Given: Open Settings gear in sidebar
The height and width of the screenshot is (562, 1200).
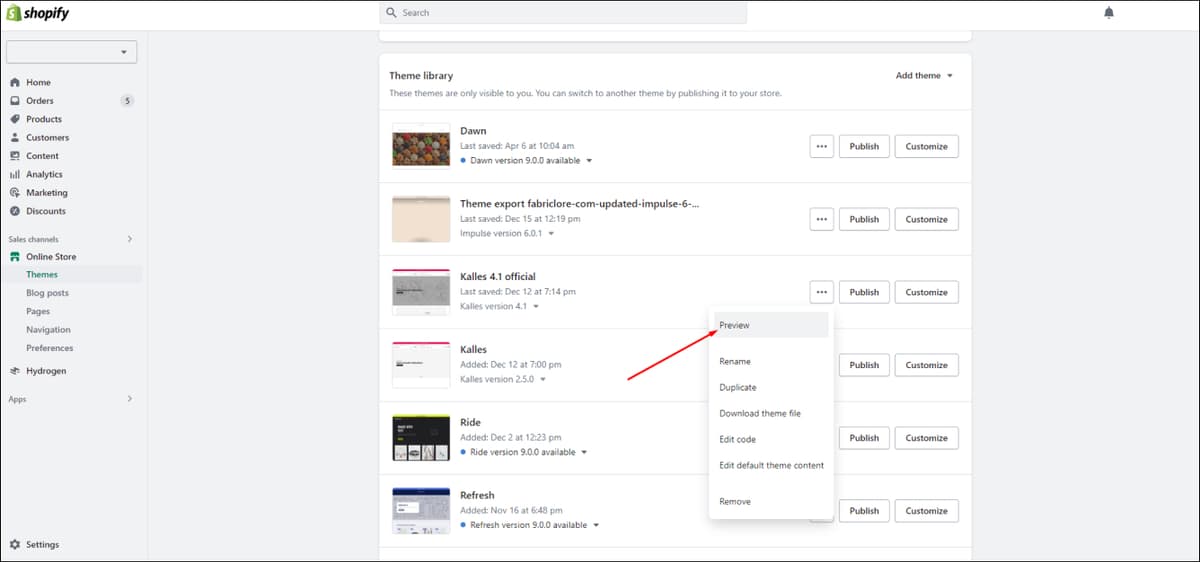Looking at the screenshot, I should (x=15, y=545).
